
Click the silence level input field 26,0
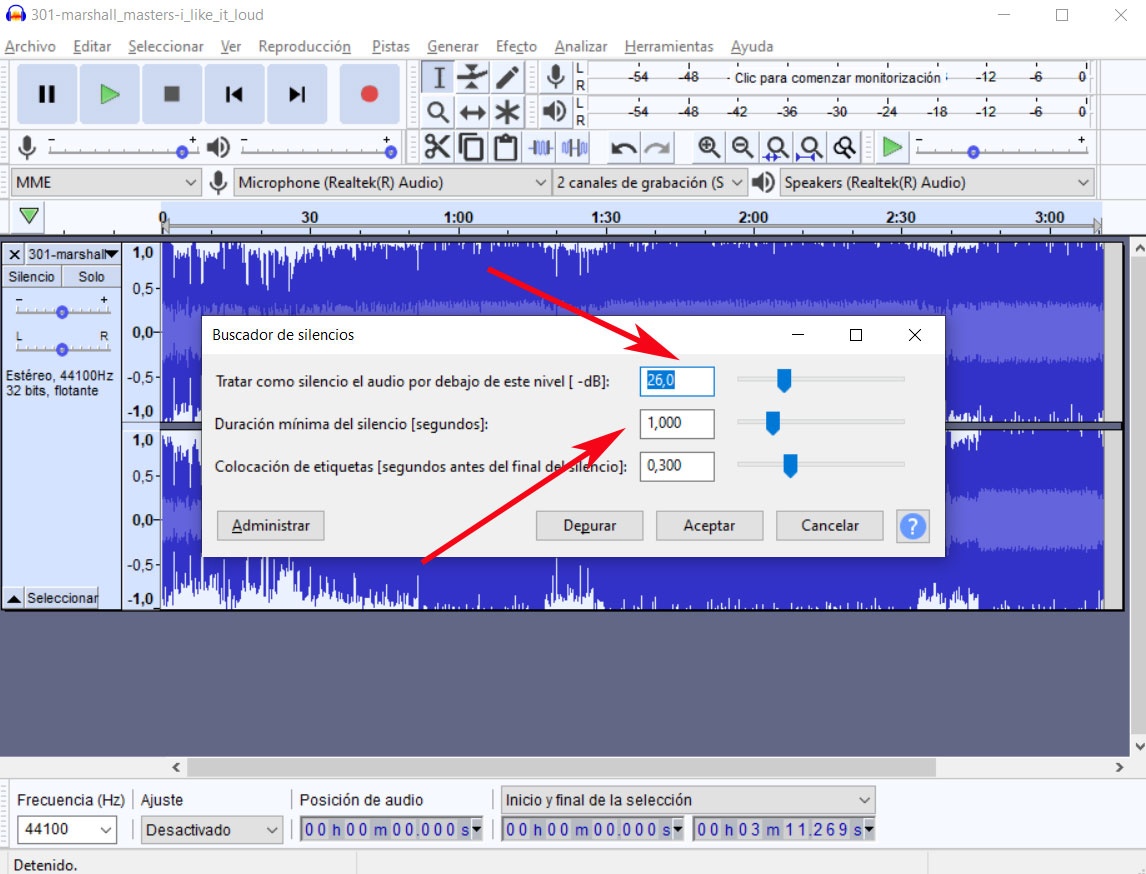(677, 381)
